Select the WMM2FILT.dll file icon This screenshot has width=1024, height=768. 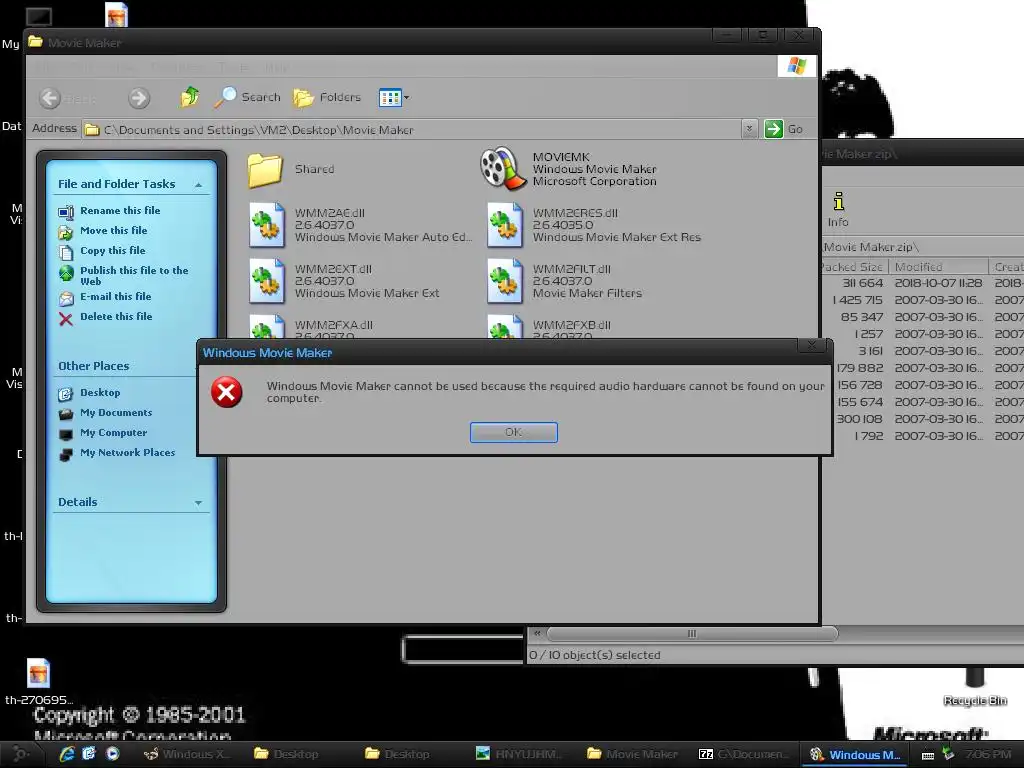tap(504, 281)
